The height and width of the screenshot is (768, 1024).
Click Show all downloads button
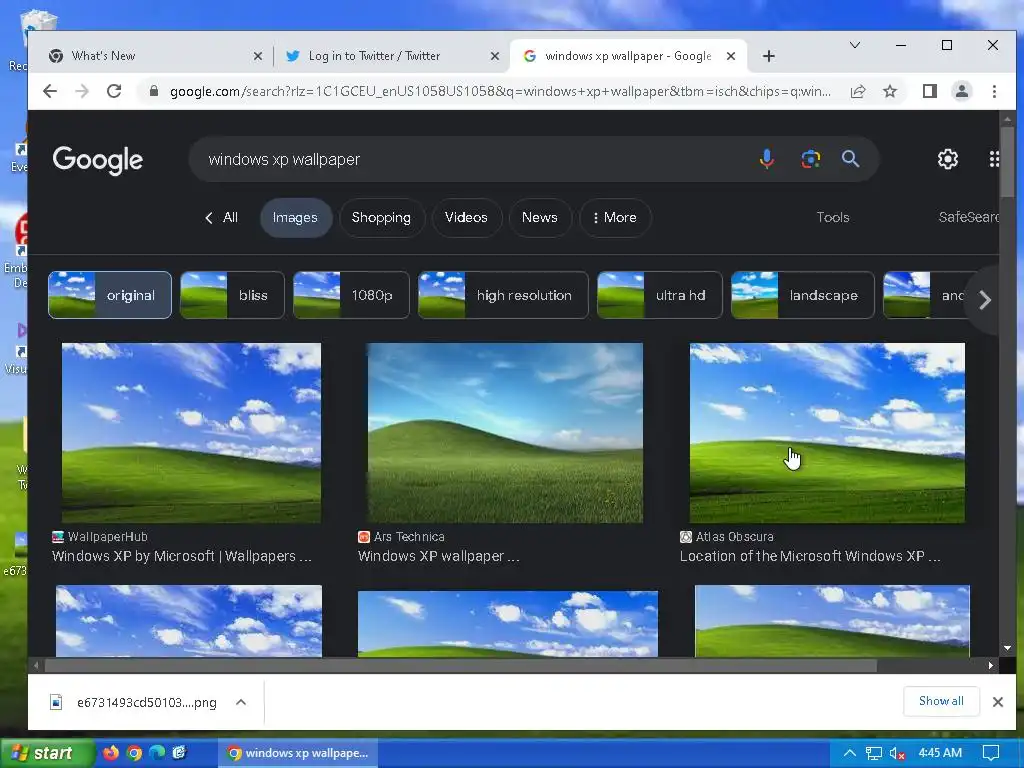click(x=941, y=701)
